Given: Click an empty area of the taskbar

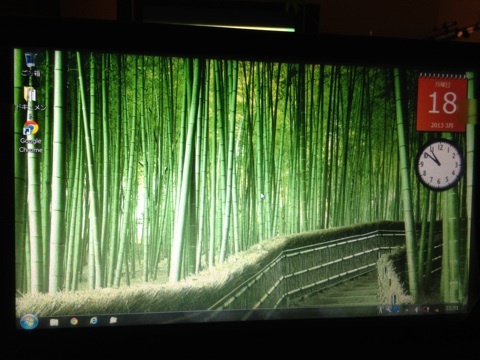Looking at the screenshot, I should (x=233, y=317).
